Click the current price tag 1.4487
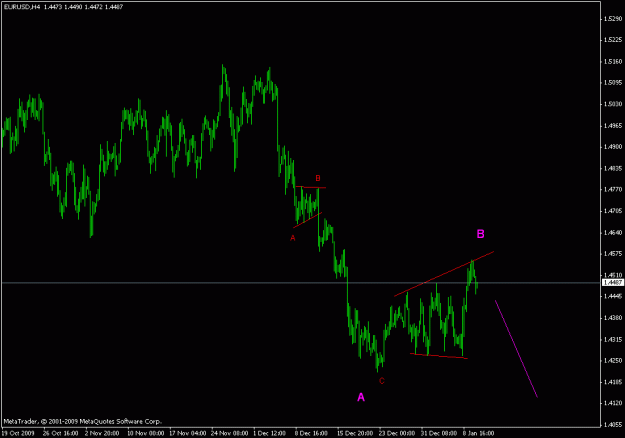Viewport: 625px width, 438px height. [x=613, y=283]
